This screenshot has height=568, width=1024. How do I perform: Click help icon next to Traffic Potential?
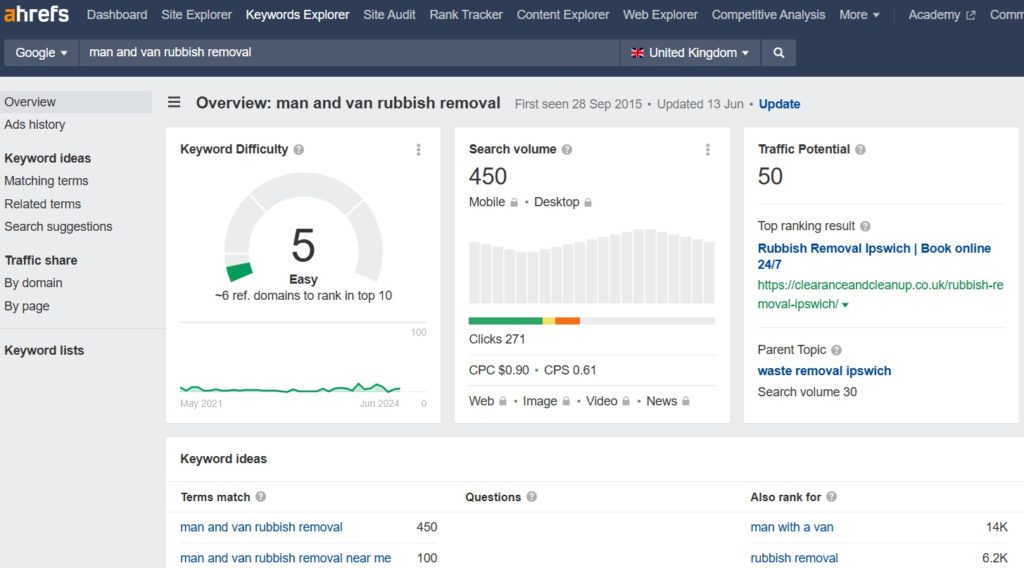click(x=860, y=150)
